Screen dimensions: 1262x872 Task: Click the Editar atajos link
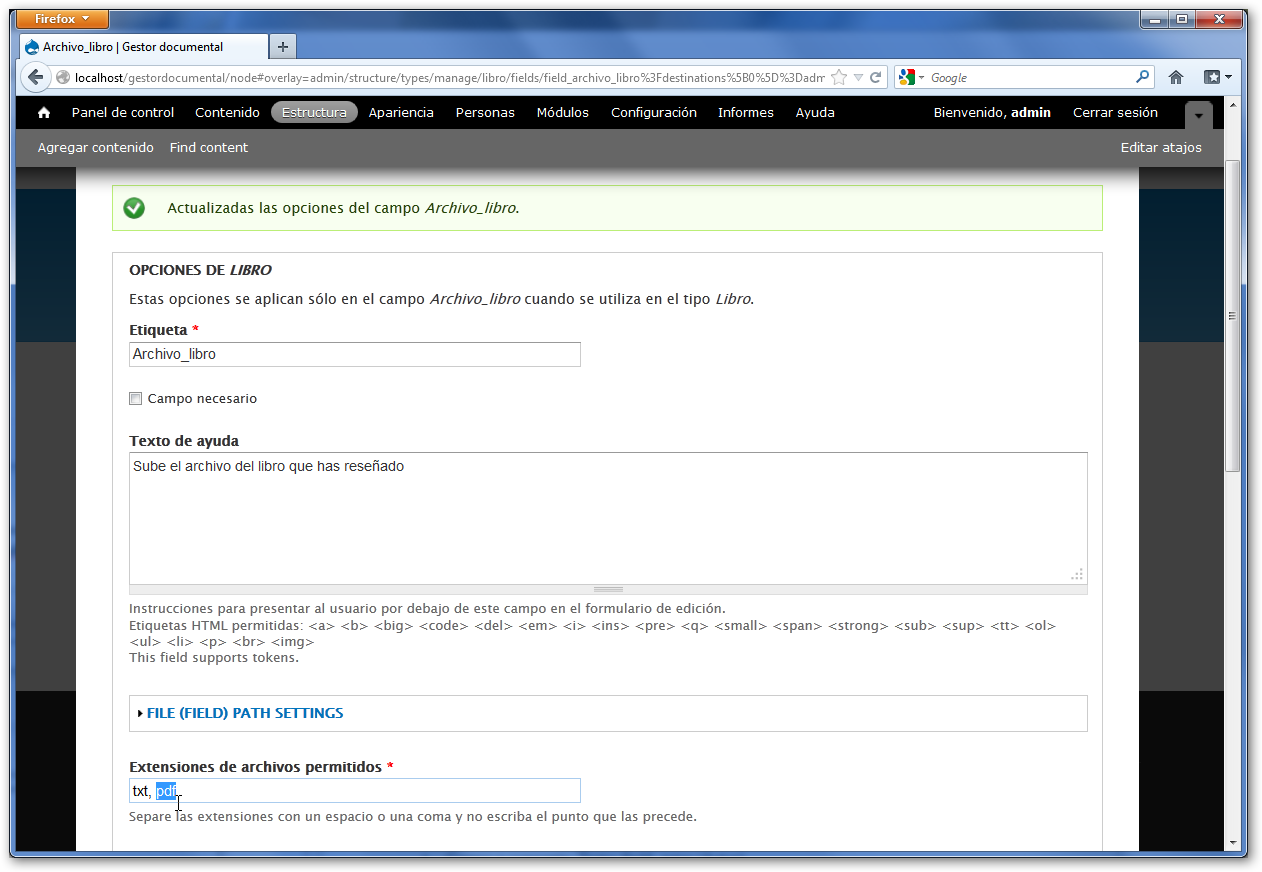[x=1160, y=148]
